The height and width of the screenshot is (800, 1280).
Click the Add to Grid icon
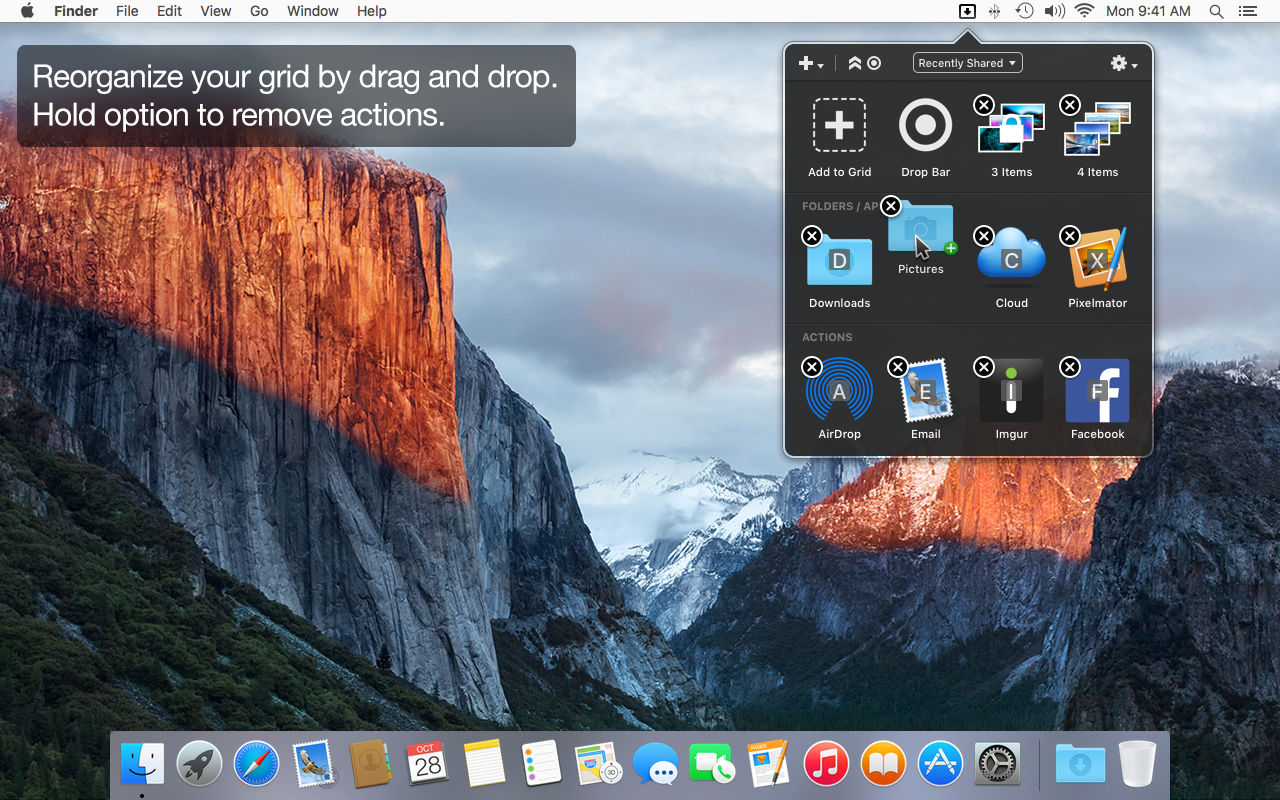pyautogui.click(x=839, y=125)
